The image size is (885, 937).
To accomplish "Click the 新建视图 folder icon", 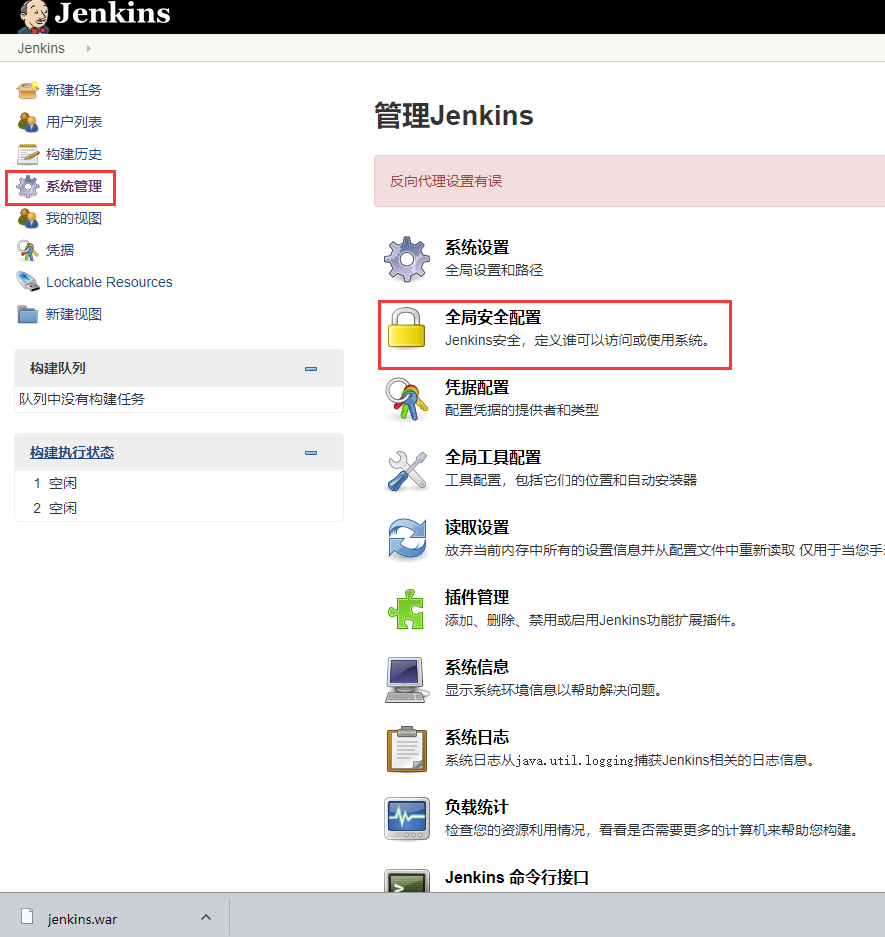I will pos(27,314).
